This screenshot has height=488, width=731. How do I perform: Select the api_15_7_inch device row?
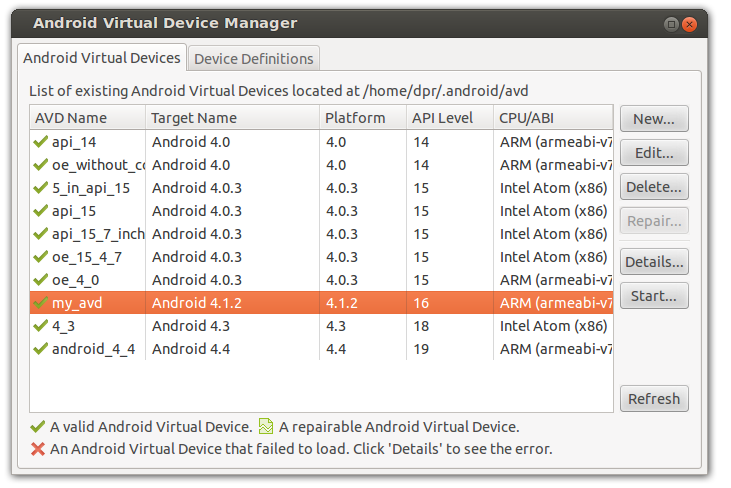pos(321,234)
